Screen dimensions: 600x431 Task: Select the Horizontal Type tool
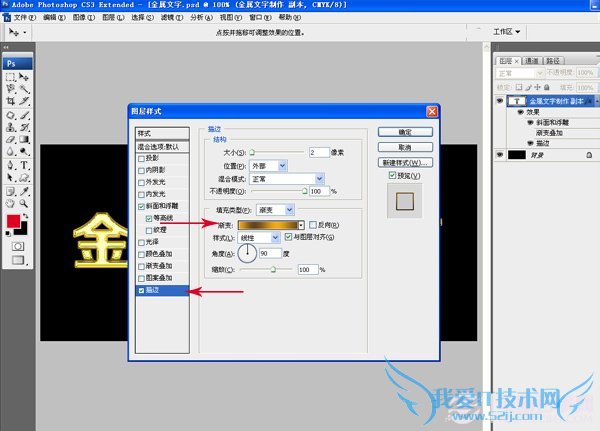24,165
